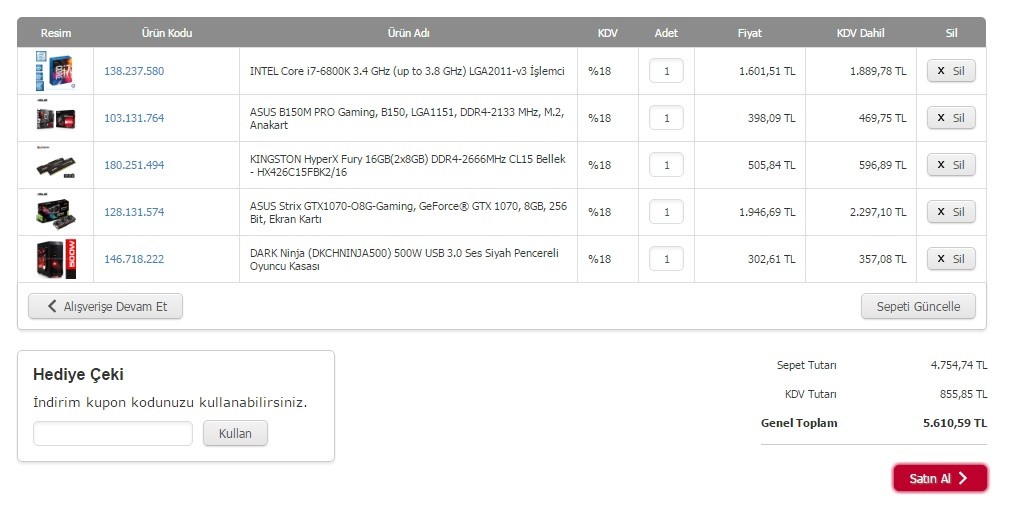Select the 1.946,69 TL price cell
This screenshot has height=514, width=1010.
click(767, 212)
